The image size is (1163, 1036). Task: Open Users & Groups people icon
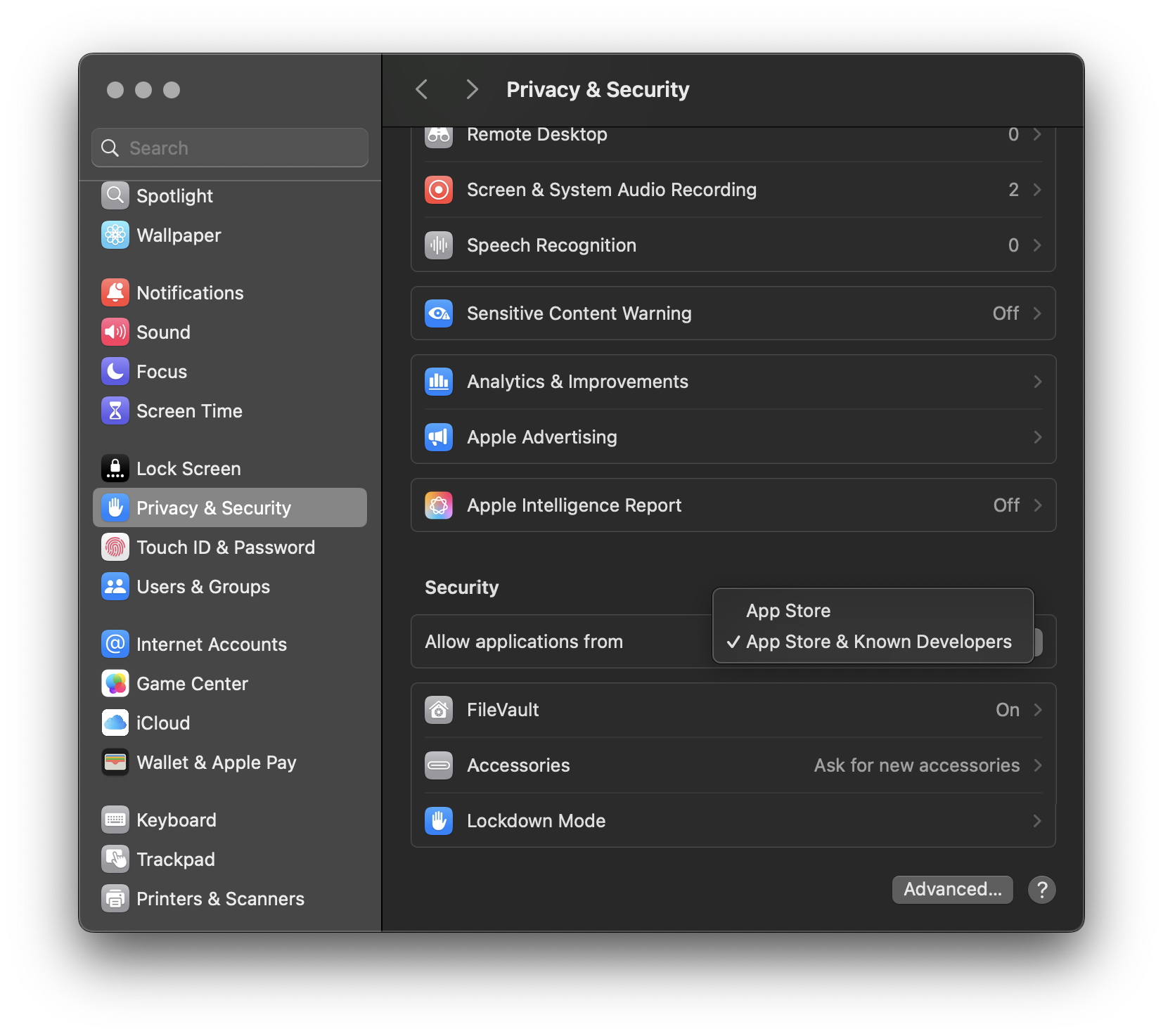click(115, 586)
